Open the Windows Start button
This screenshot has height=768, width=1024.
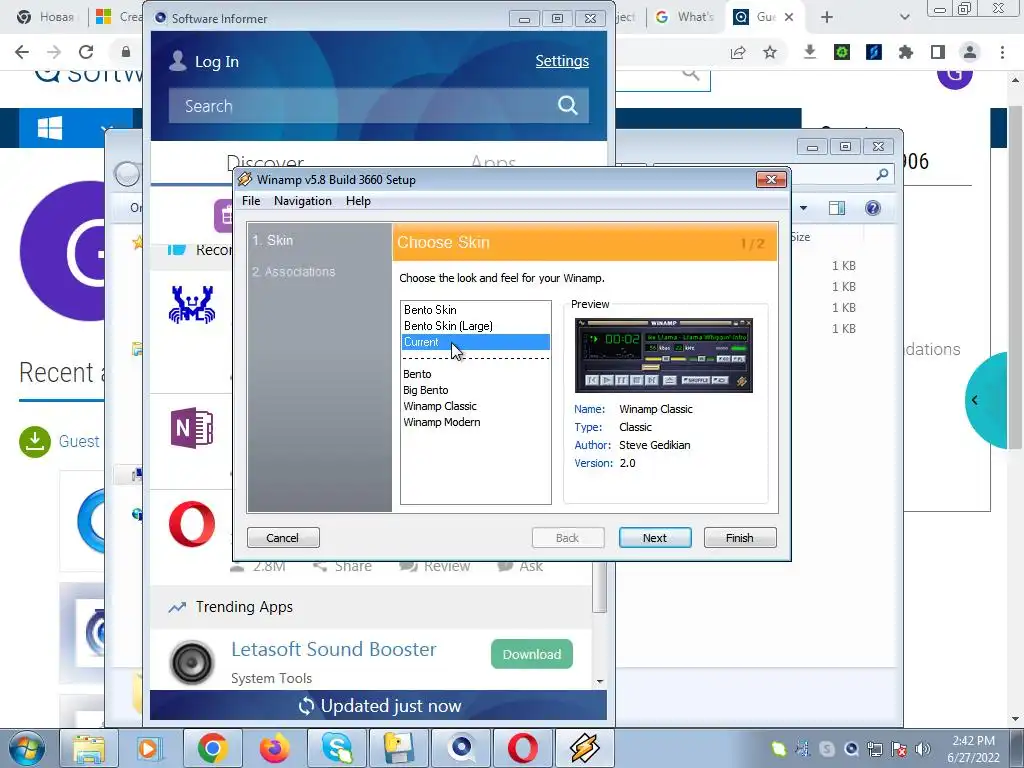pyautogui.click(x=26, y=748)
